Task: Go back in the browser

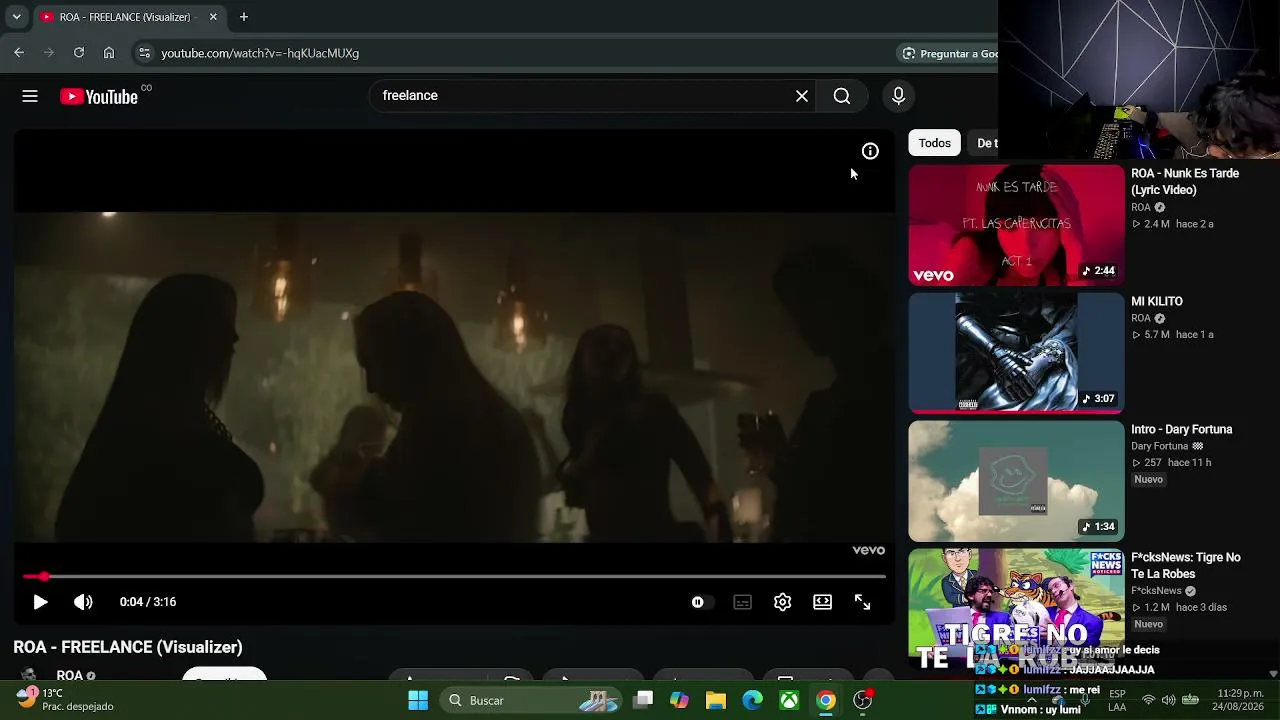Action: click(x=19, y=53)
